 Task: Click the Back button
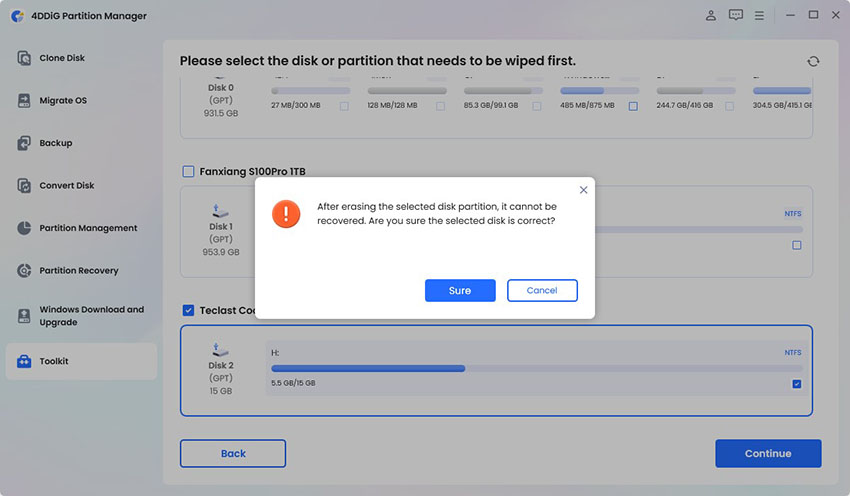[x=233, y=453]
